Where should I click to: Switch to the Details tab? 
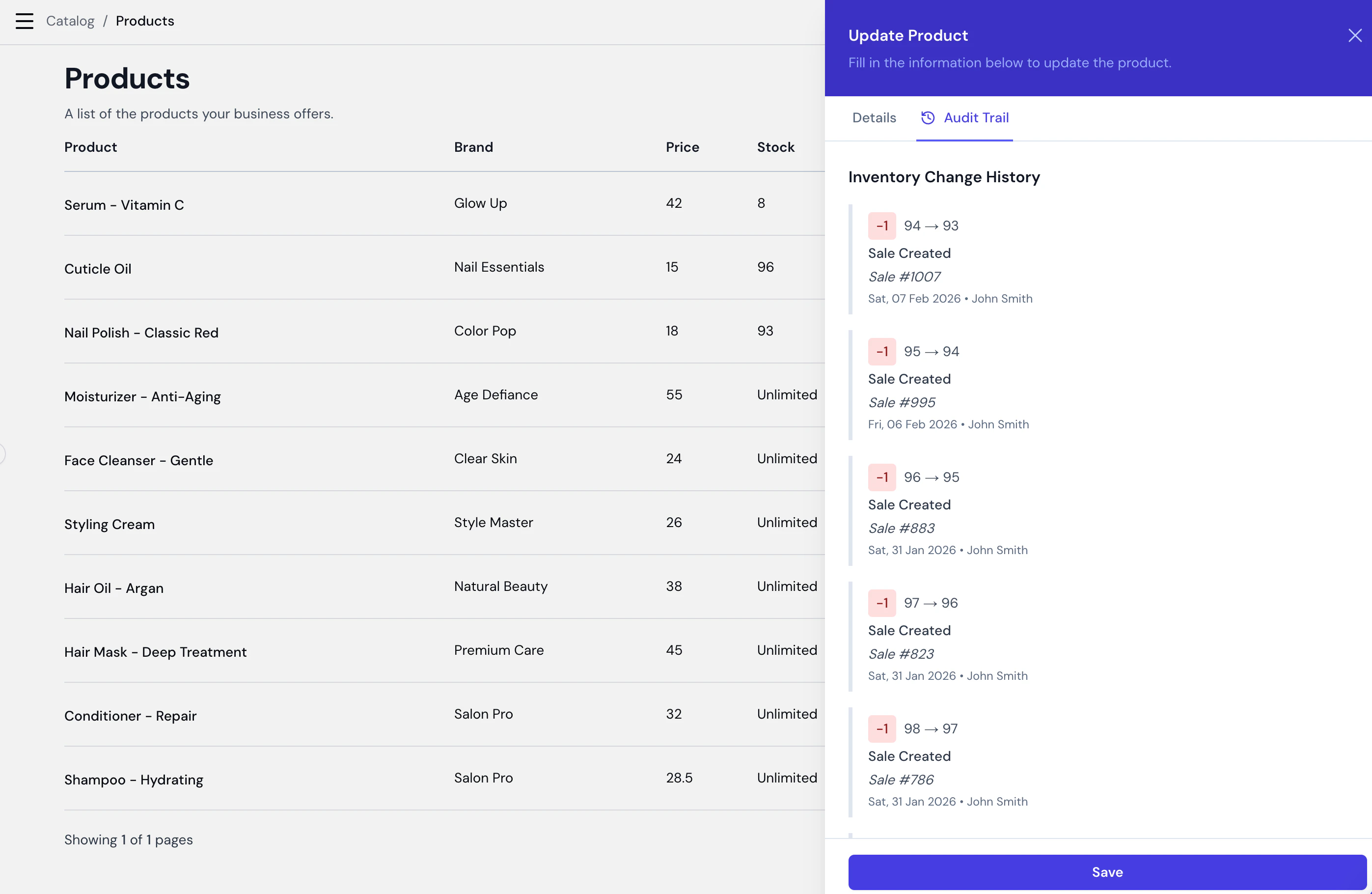click(874, 118)
